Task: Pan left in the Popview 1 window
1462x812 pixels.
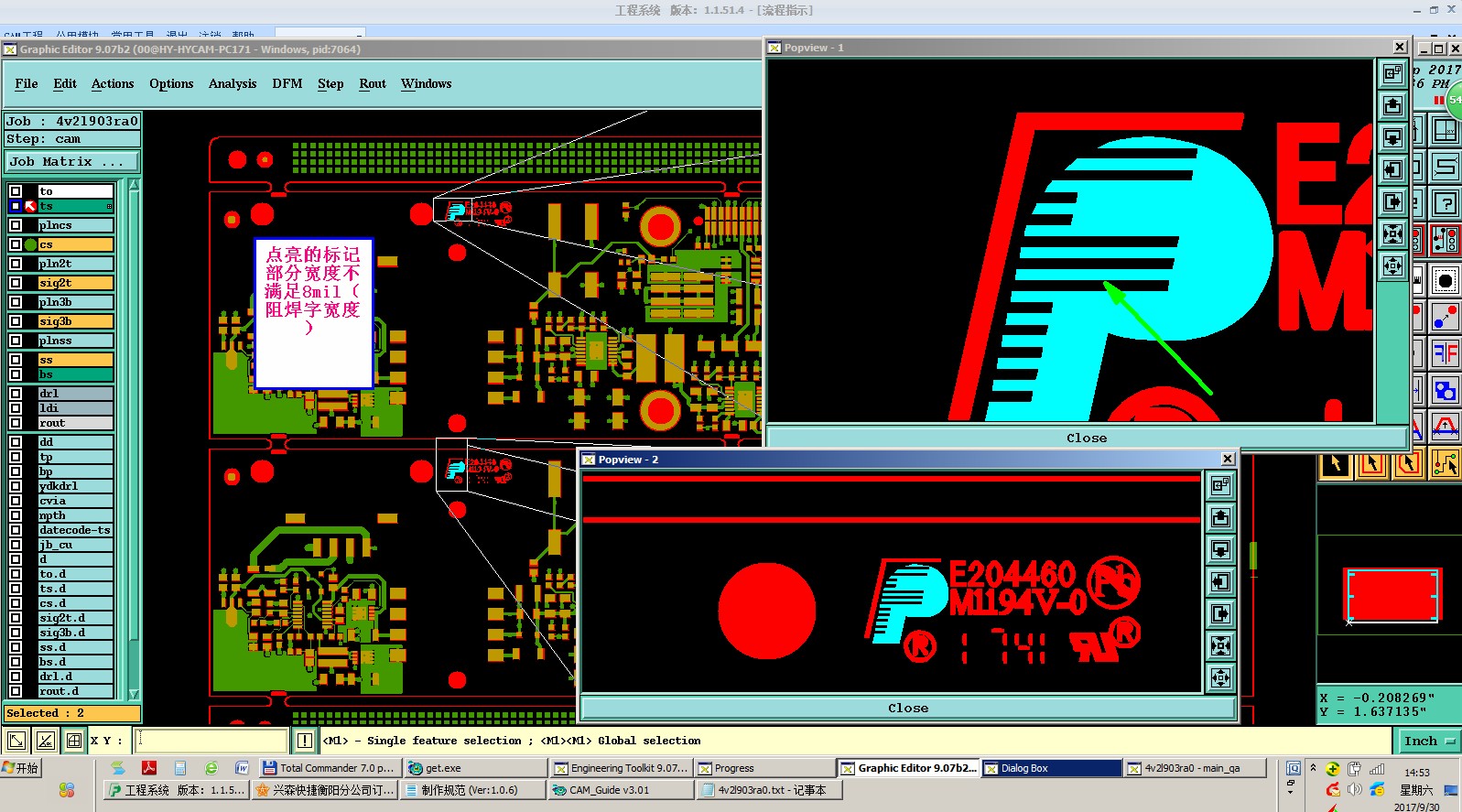Action: coord(1392,169)
